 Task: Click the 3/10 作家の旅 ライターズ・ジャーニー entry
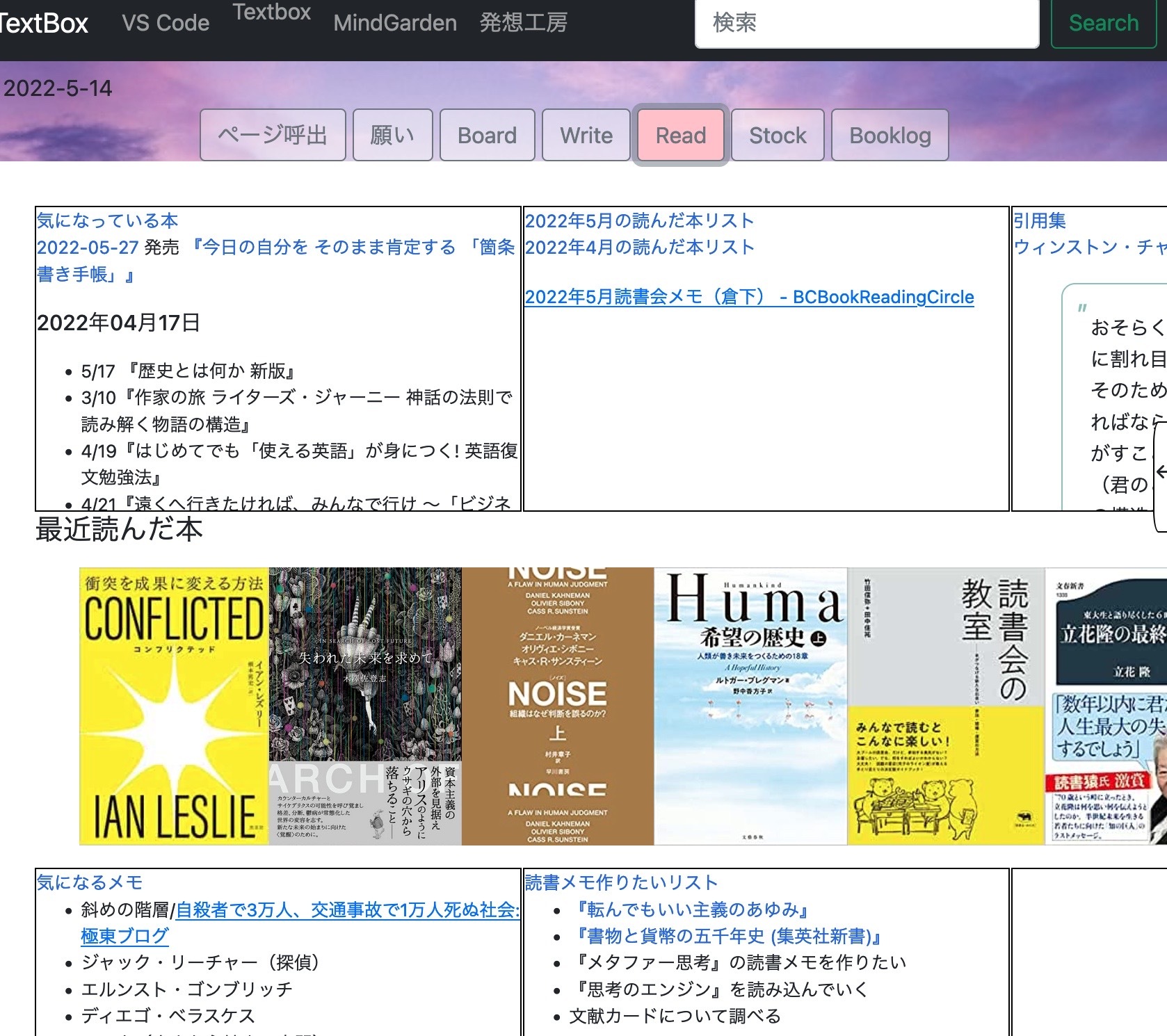click(297, 410)
